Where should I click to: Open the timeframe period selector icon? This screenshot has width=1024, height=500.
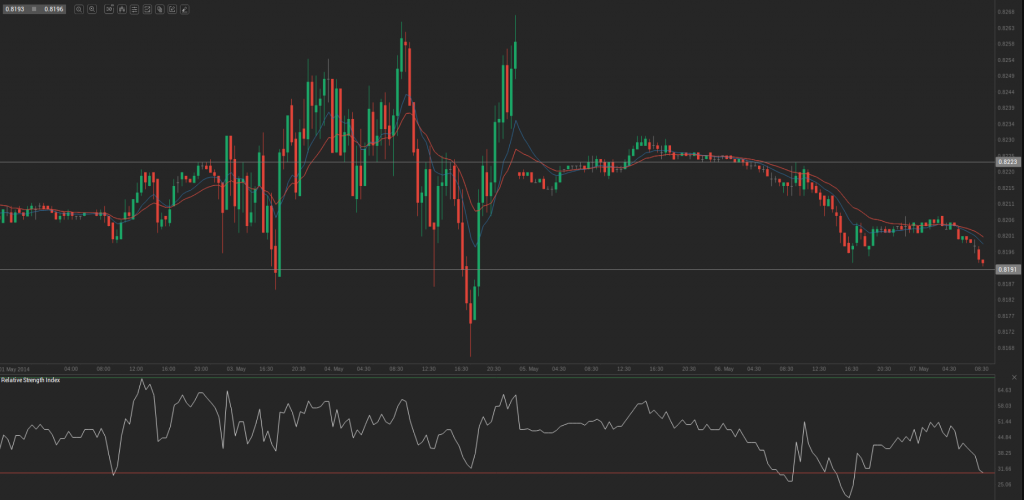(x=109, y=9)
